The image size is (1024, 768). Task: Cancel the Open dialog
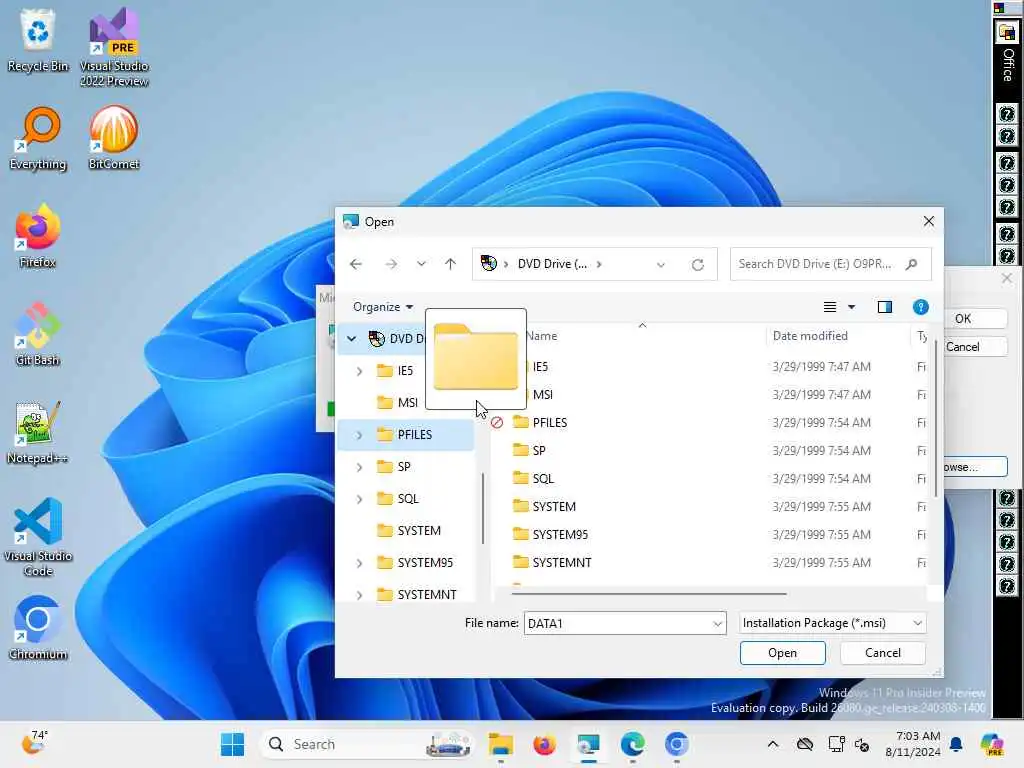(882, 653)
